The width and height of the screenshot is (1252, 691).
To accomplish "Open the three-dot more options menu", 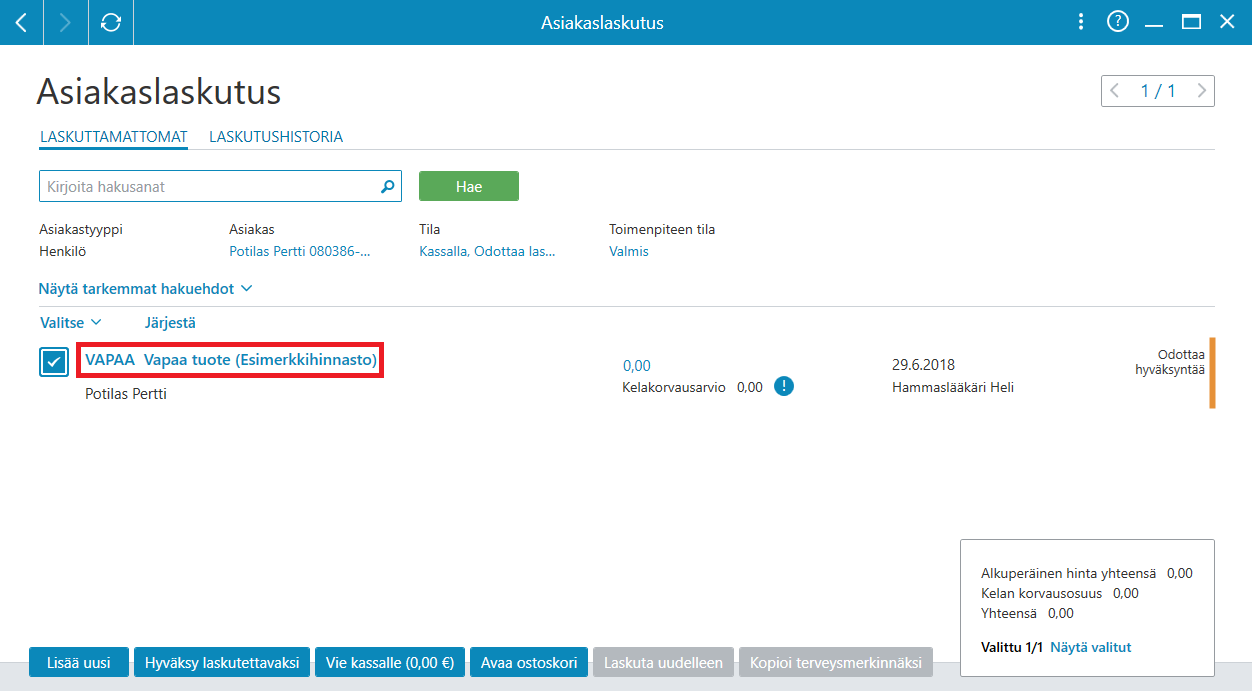I will click(x=1080, y=22).
